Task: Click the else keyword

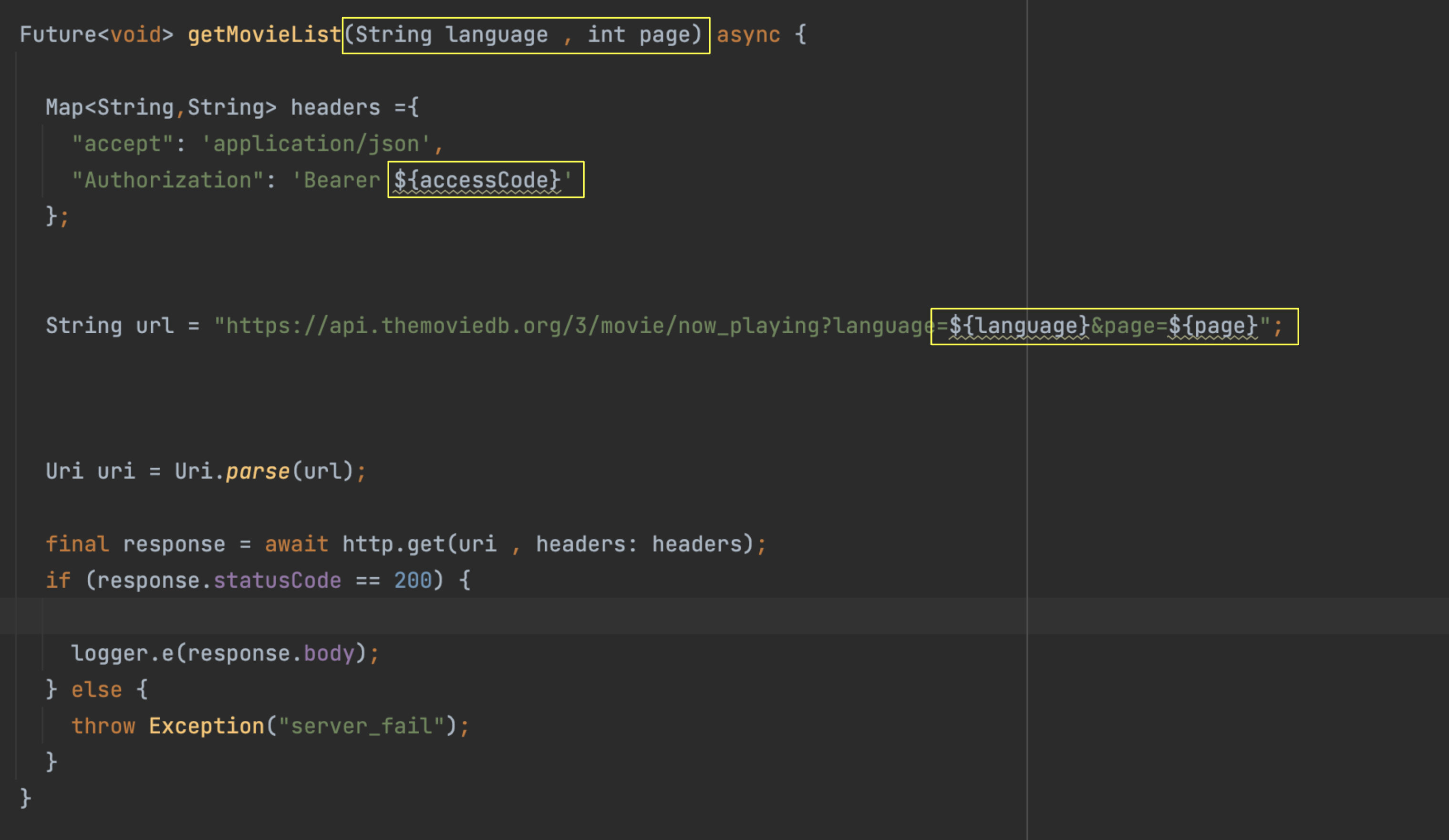Action: pyautogui.click(x=97, y=690)
